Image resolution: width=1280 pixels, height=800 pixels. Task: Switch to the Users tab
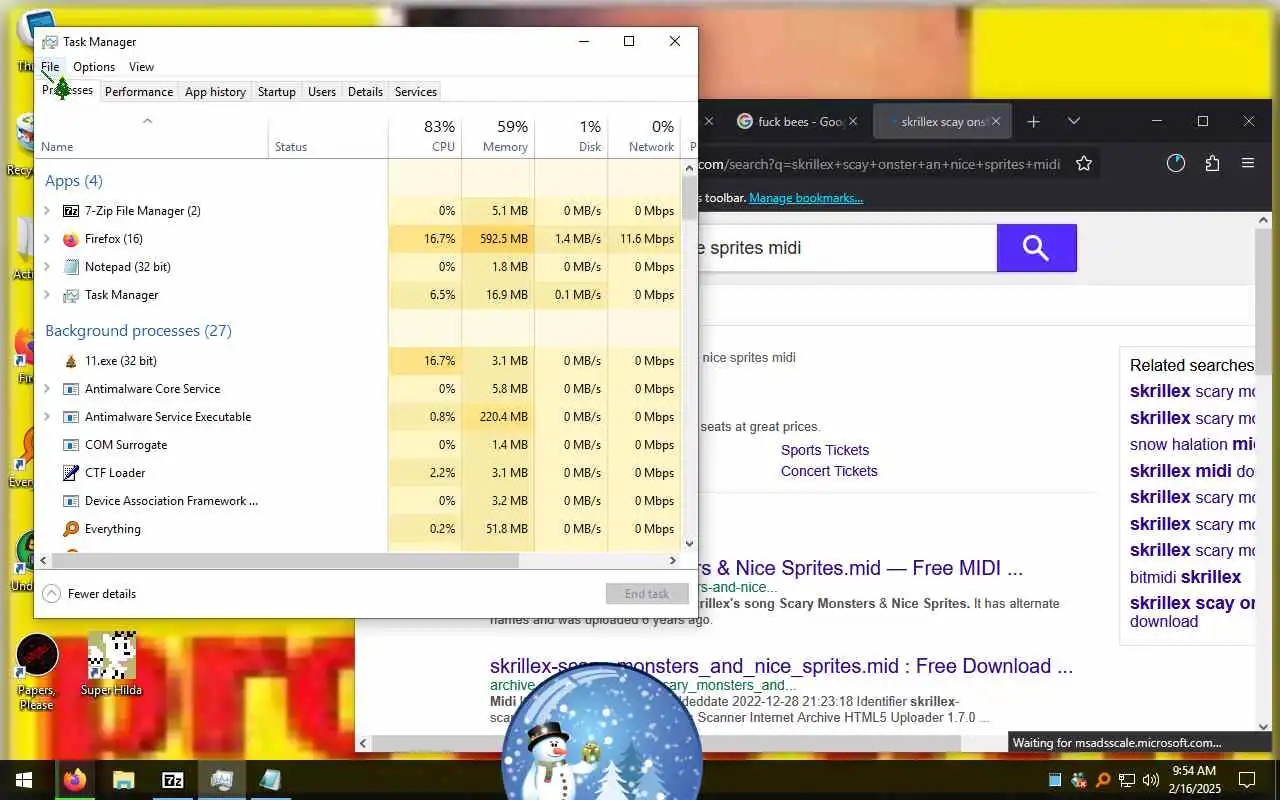pos(322,91)
